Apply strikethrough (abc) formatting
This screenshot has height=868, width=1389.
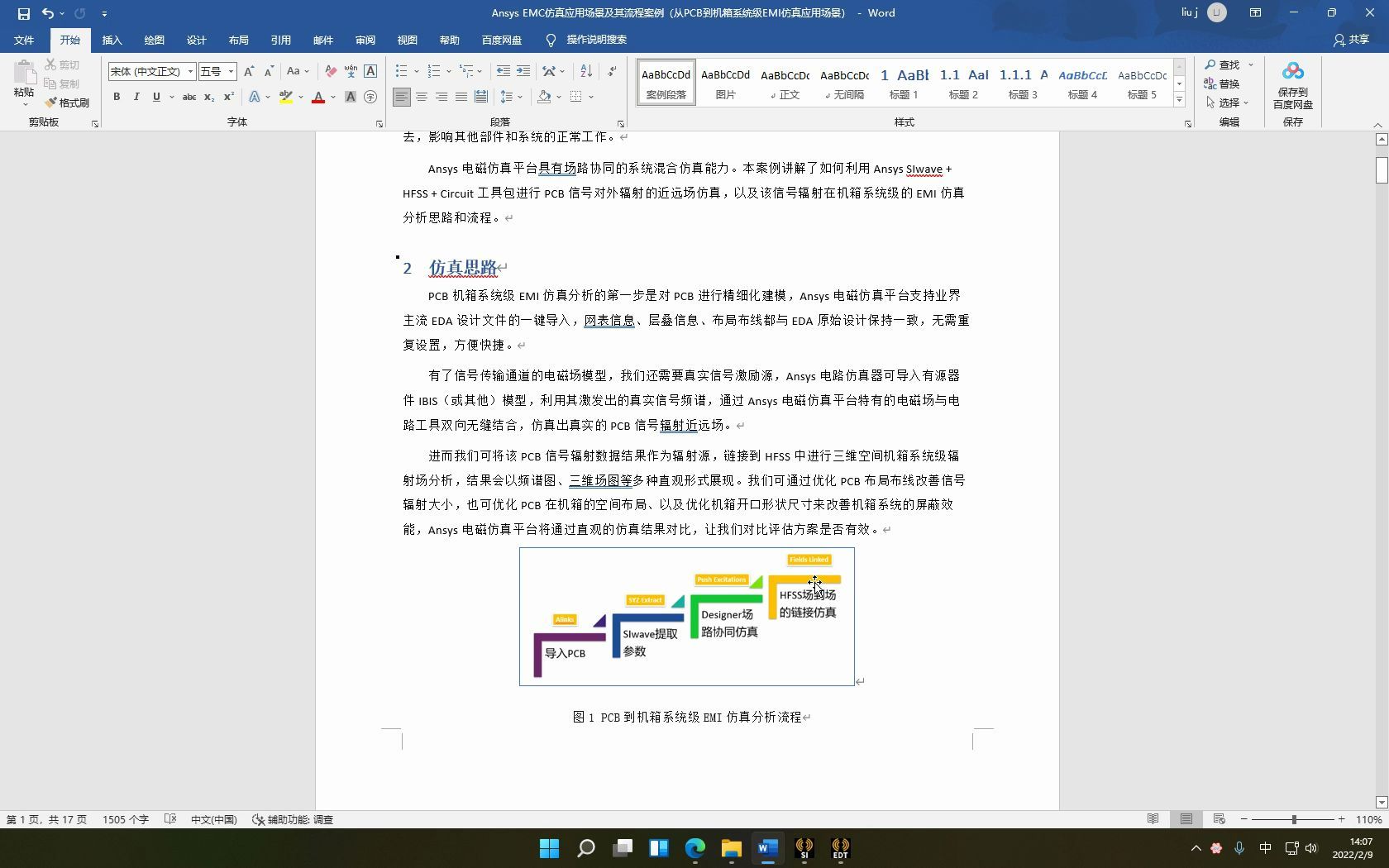click(189, 97)
